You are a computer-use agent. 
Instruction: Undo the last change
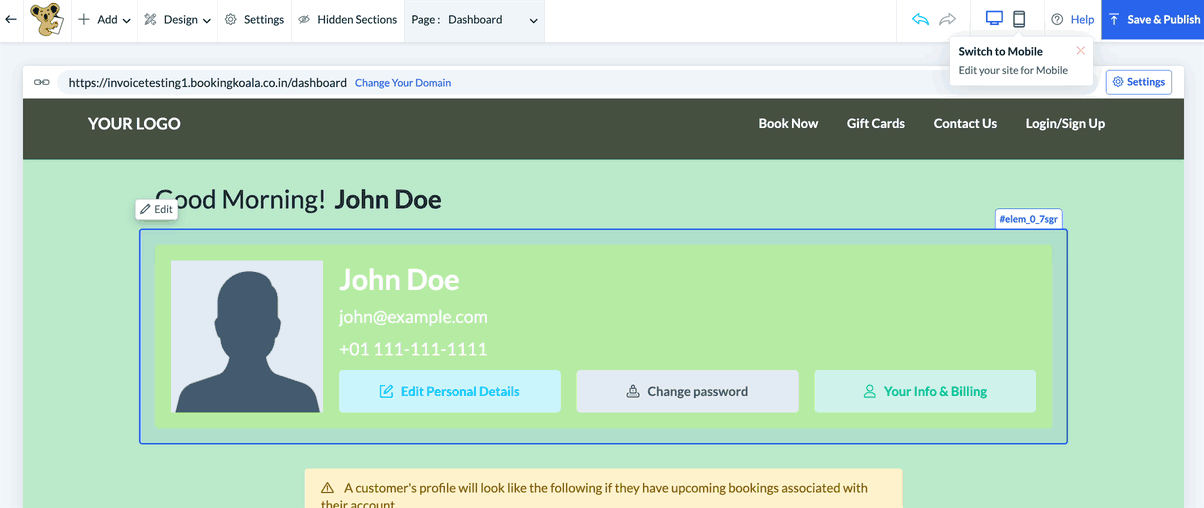[x=920, y=20]
